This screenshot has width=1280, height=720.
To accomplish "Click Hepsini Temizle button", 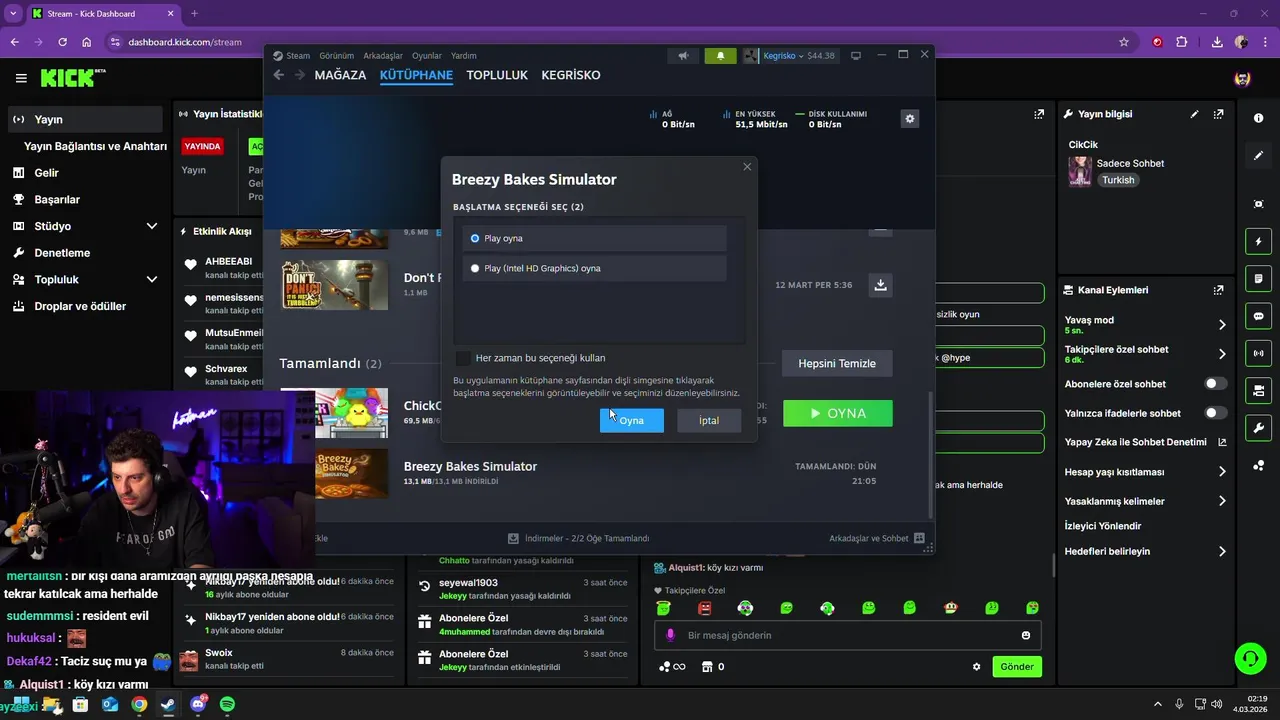I will [x=837, y=363].
